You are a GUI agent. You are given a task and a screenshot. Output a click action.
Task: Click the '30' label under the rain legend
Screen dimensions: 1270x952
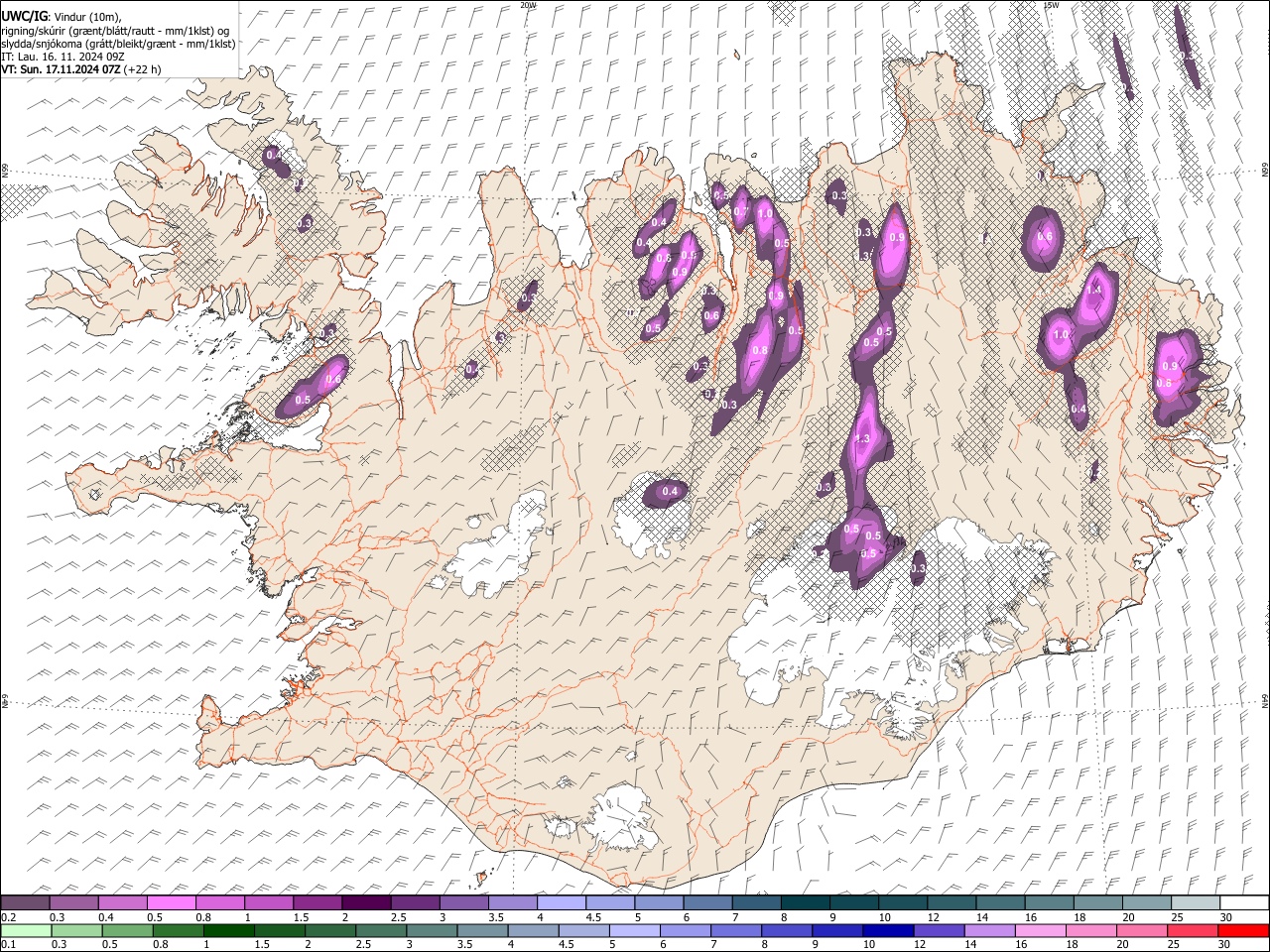pos(1225,945)
